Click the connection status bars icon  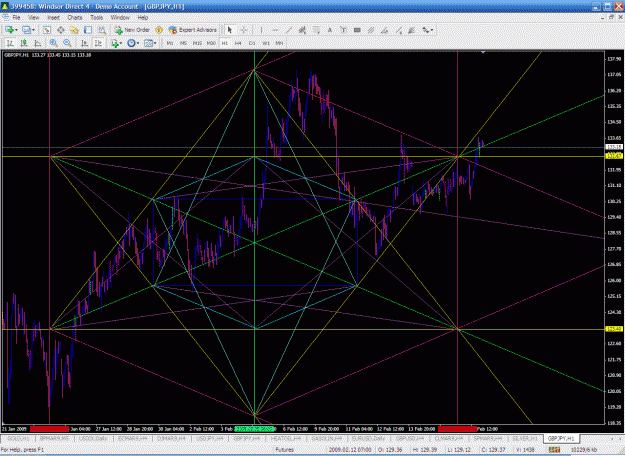click(x=554, y=450)
